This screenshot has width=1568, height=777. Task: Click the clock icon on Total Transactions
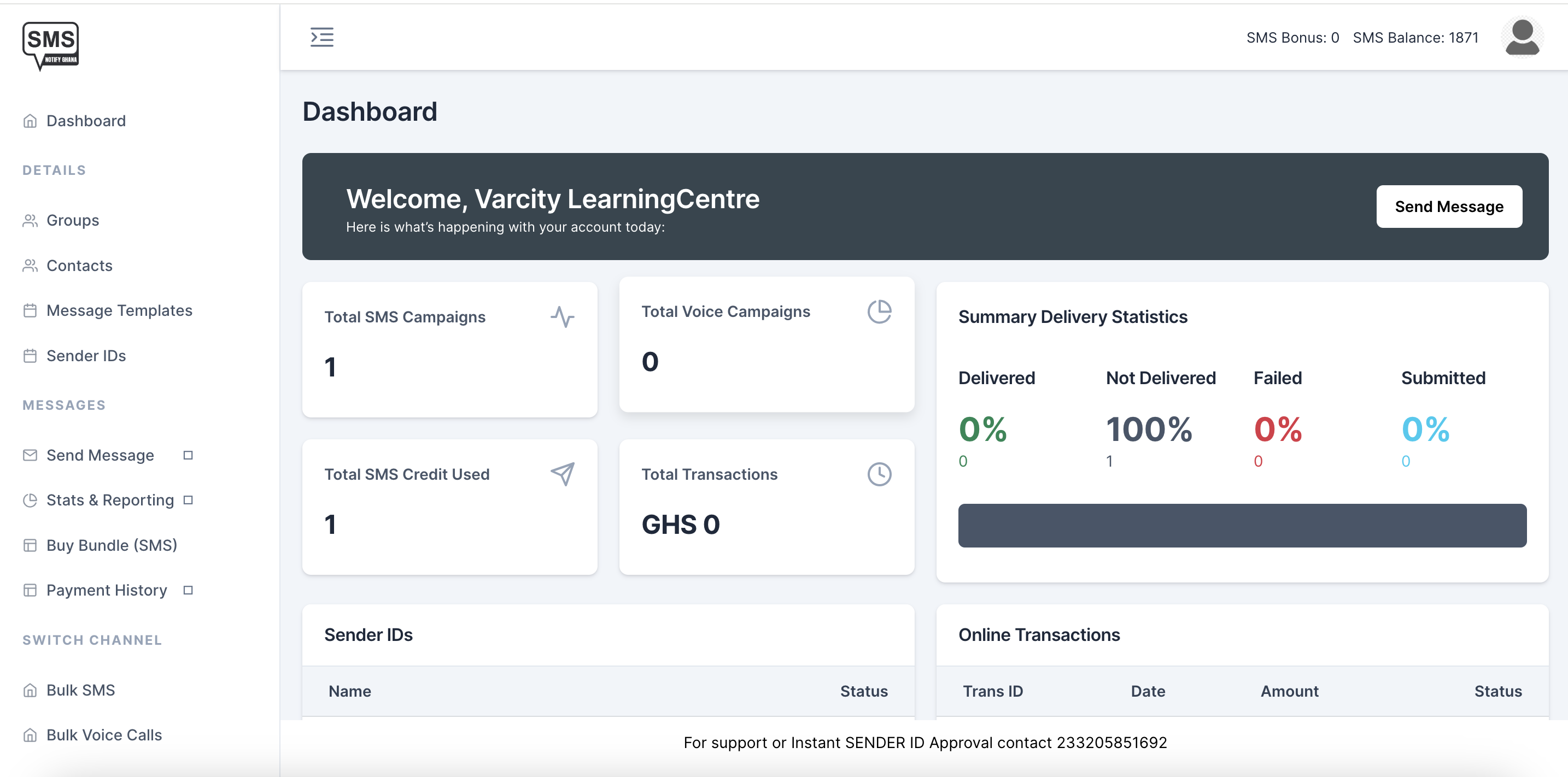click(879, 474)
